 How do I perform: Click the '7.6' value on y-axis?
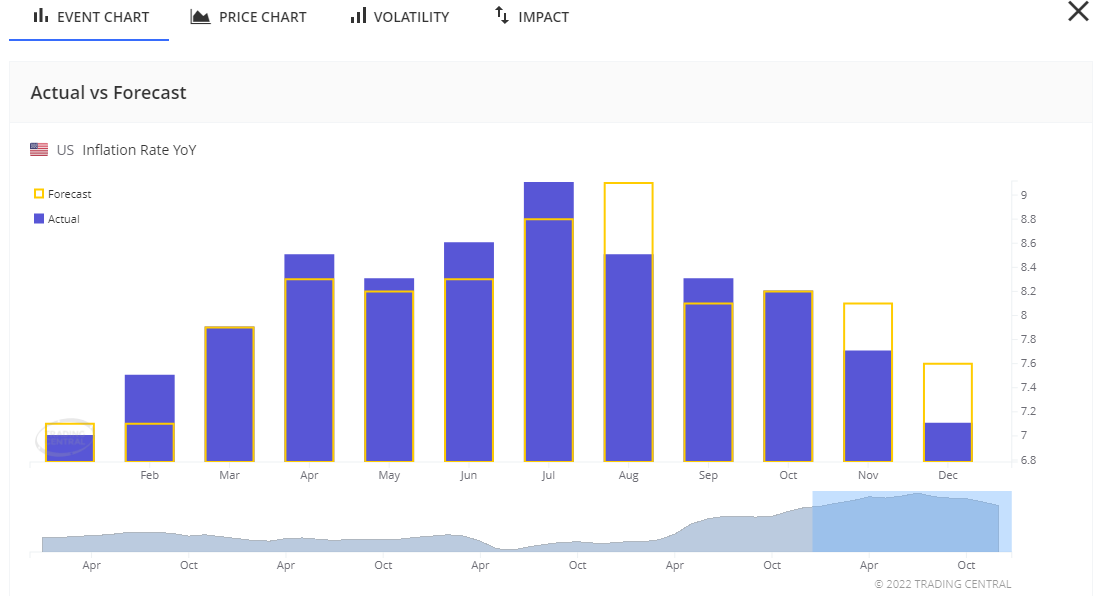point(1028,363)
